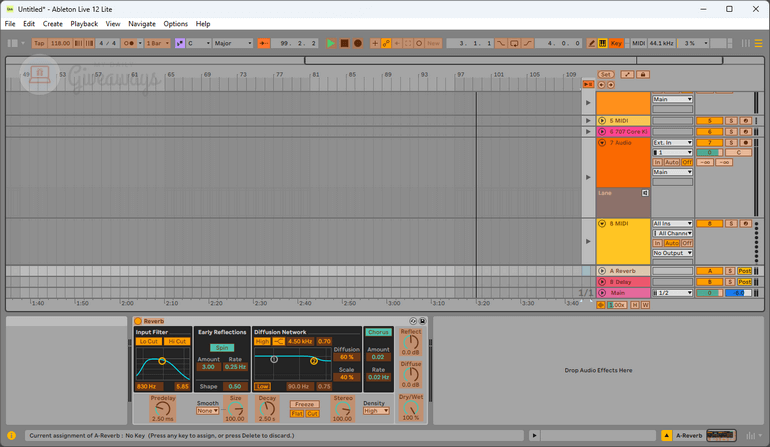Jump to next locator arrow
Image resolution: width=770 pixels, height=447 pixels.
coord(610,84)
